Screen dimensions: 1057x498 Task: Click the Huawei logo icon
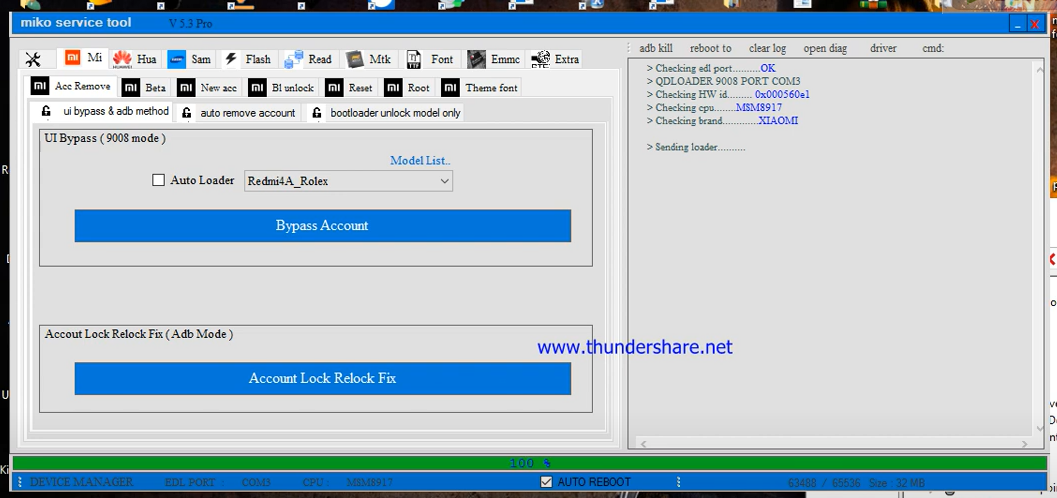[x=123, y=59]
